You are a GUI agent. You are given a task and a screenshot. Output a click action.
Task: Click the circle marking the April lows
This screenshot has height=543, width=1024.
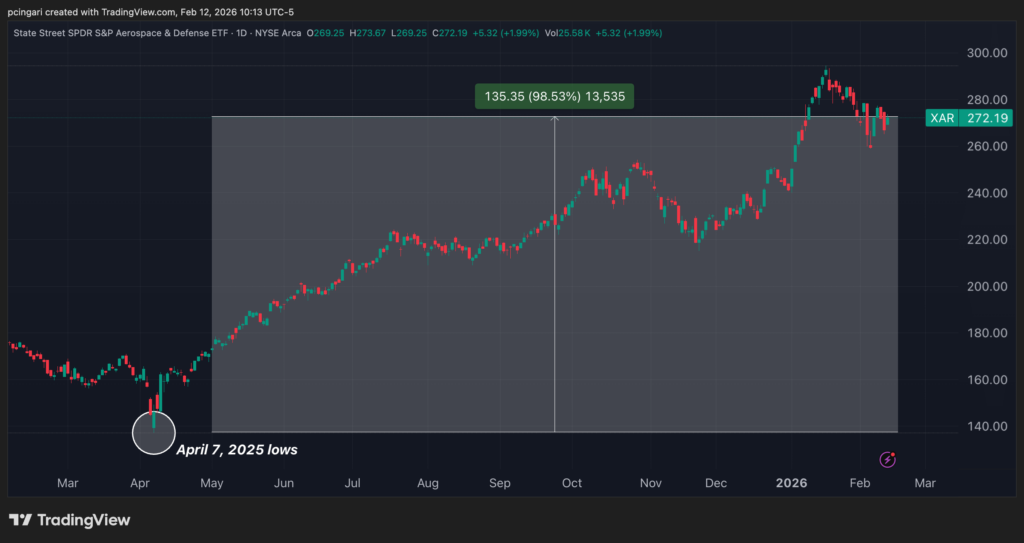153,432
